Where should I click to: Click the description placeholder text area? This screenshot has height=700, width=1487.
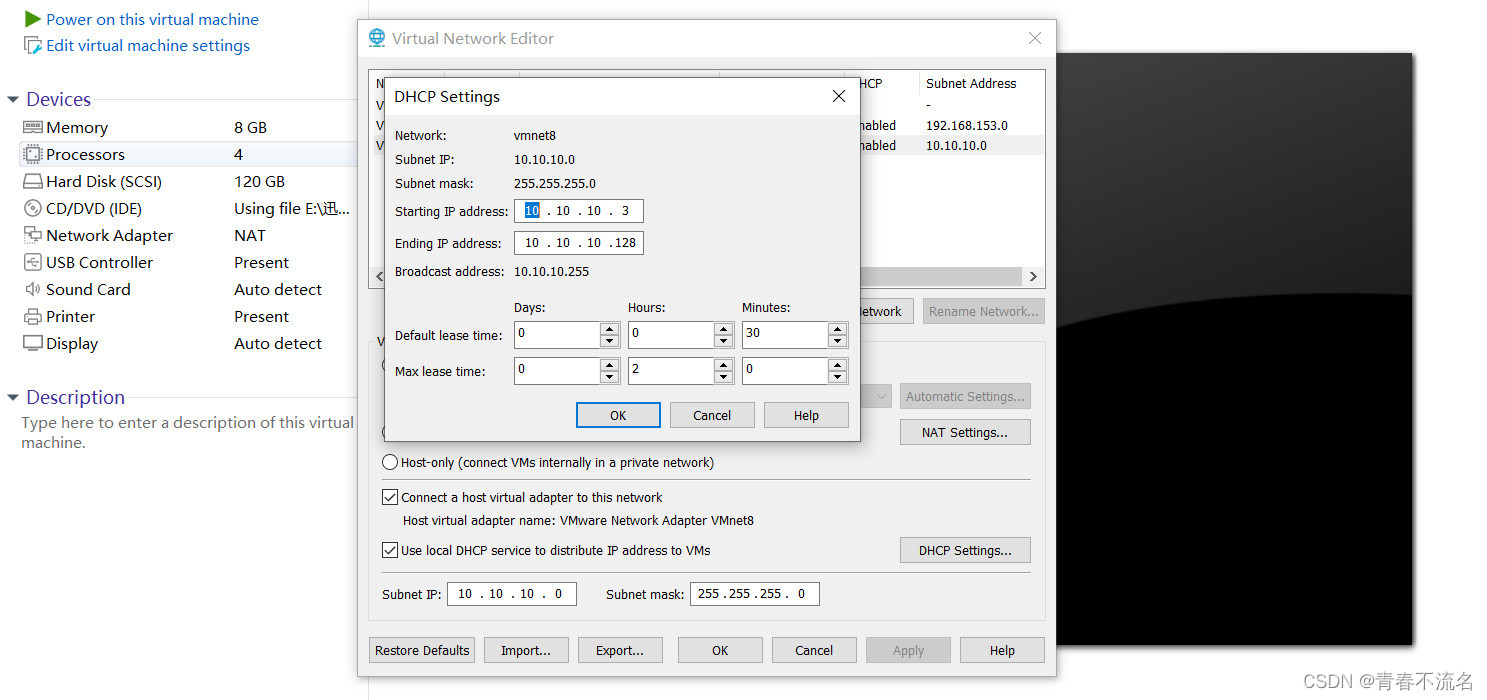tap(188, 432)
